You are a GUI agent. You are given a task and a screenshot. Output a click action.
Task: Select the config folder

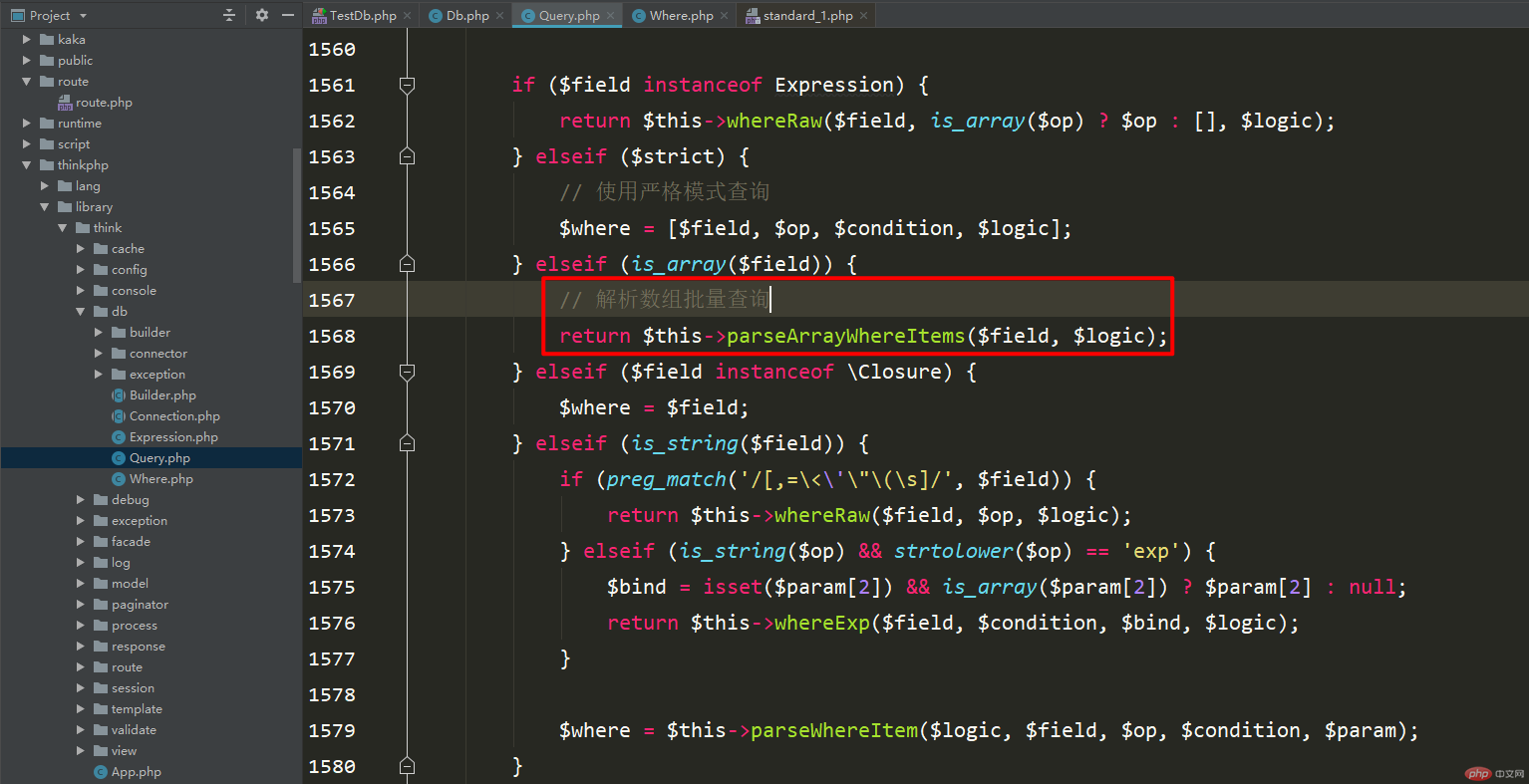[x=129, y=270]
